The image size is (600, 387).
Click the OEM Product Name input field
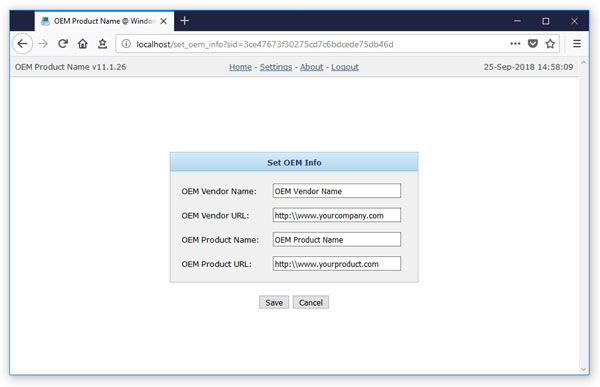(337, 239)
